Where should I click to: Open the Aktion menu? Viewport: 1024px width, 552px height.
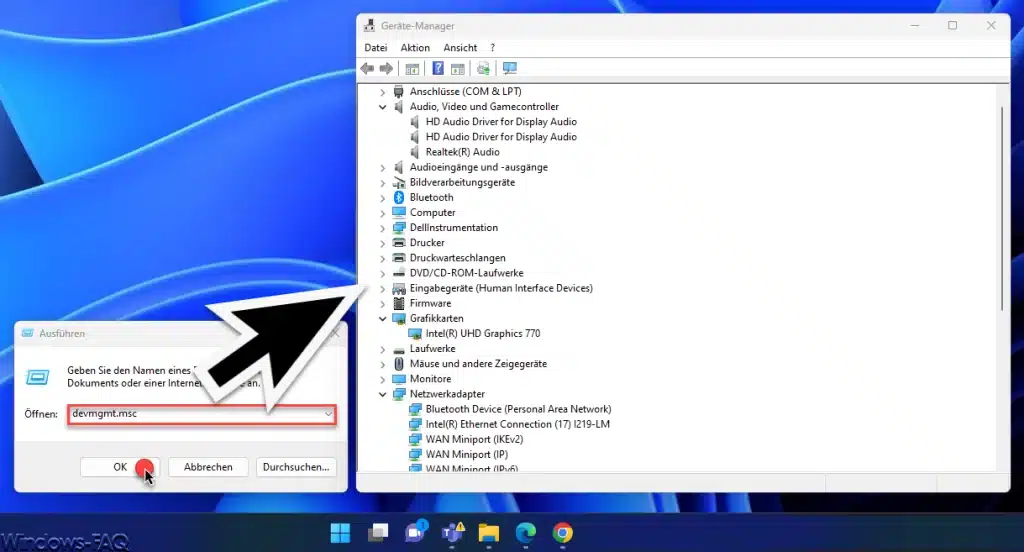(415, 48)
